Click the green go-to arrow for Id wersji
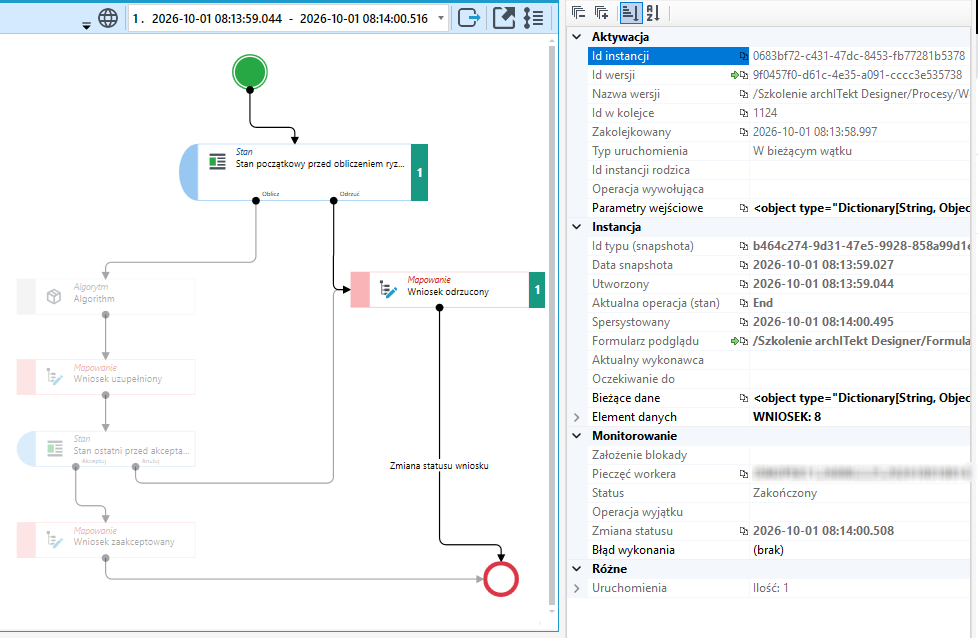 (735, 75)
